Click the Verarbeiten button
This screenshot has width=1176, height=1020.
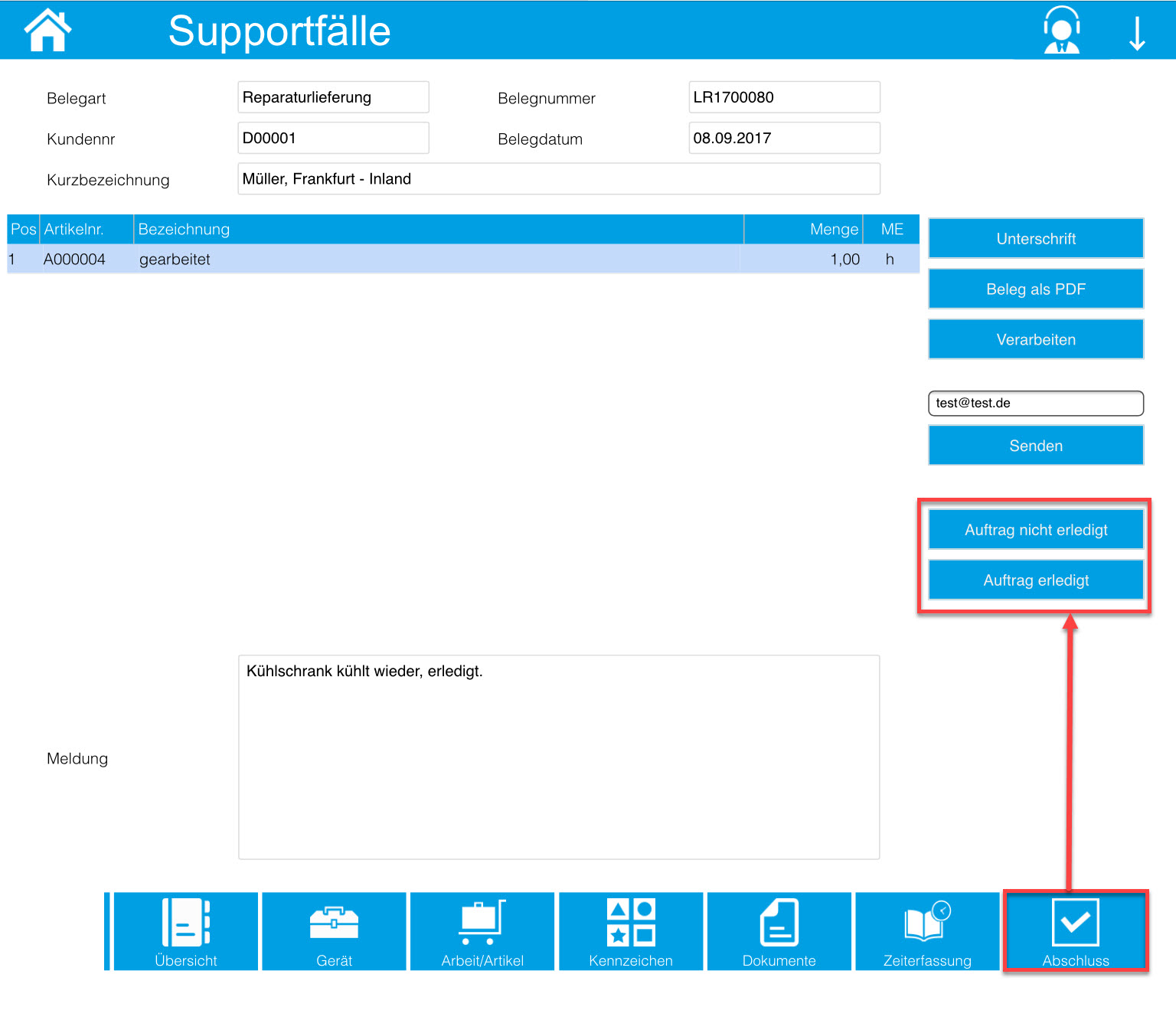click(1035, 339)
